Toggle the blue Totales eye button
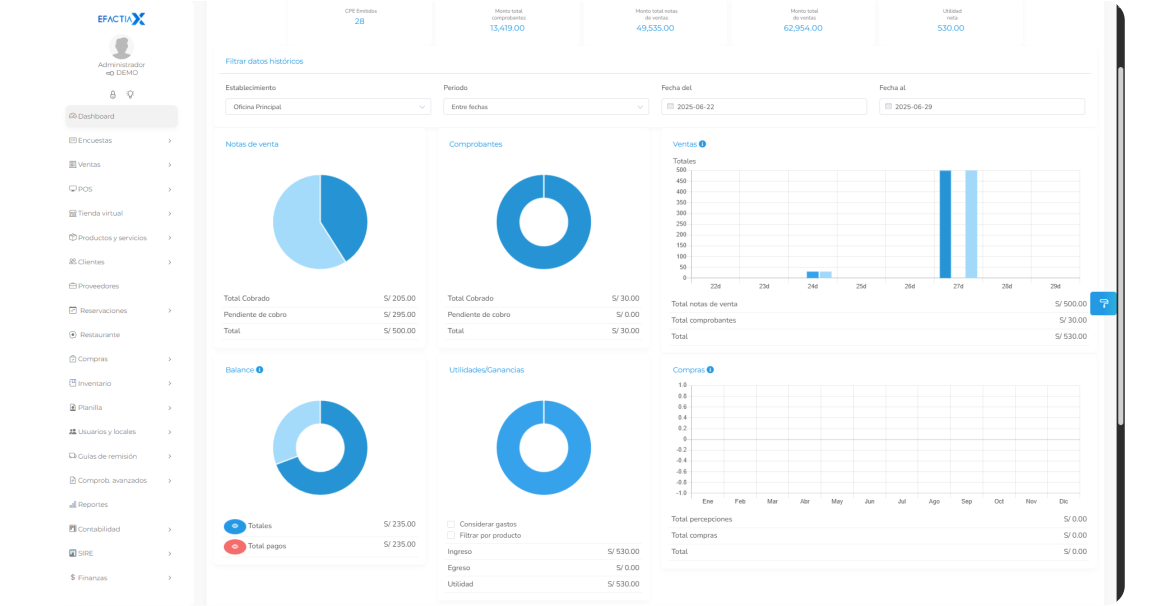Viewport: 1175px width, 606px height. 235,526
